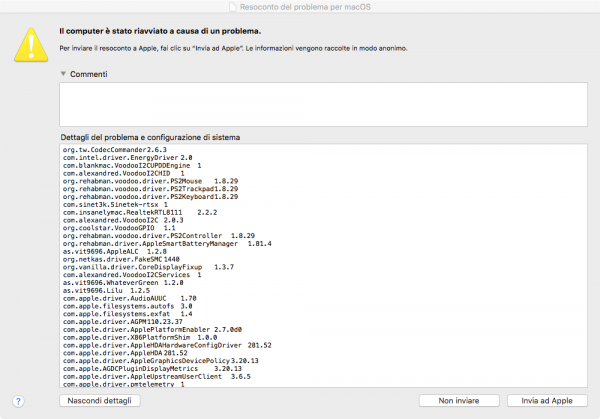The width and height of the screenshot is (600, 419).
Task: Select the PS2Keyboard 1.8.29 line
Action: pos(150,197)
